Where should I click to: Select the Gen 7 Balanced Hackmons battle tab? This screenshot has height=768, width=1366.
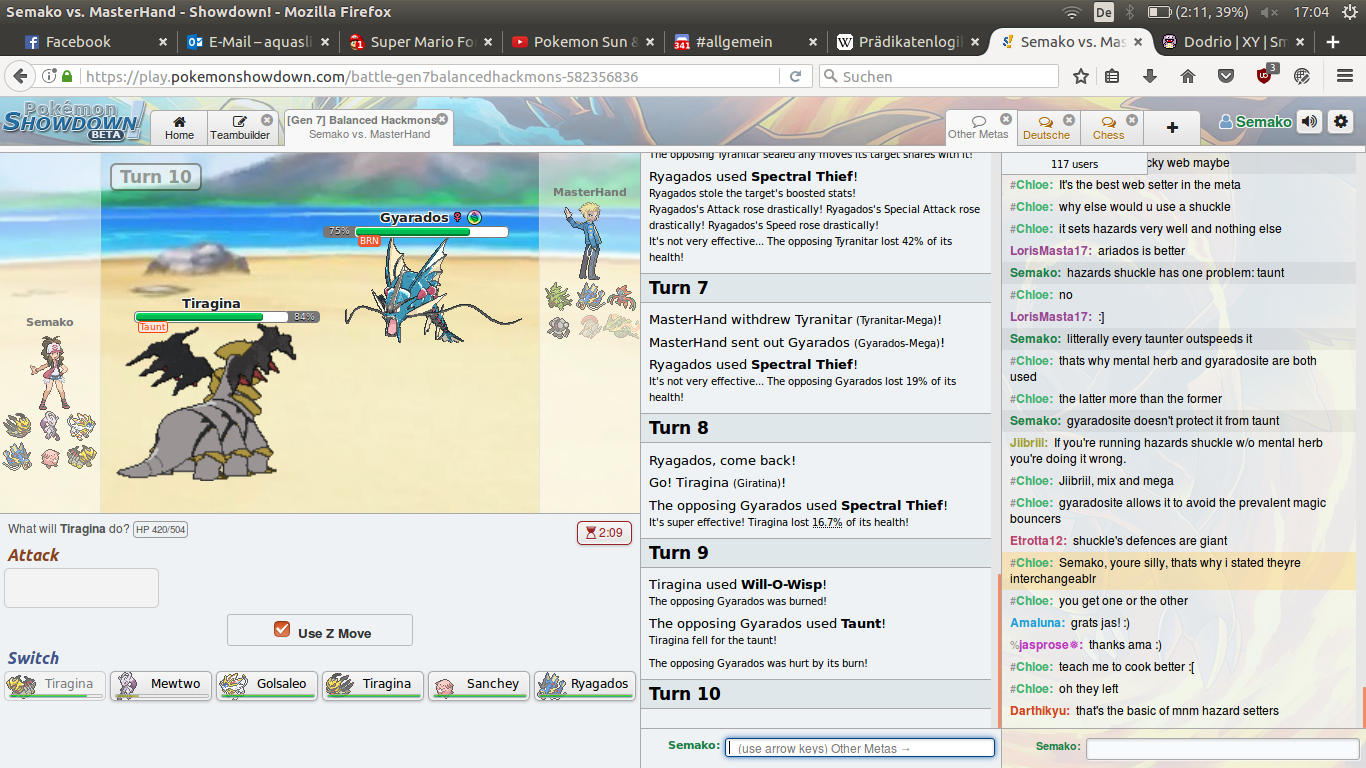pos(368,128)
